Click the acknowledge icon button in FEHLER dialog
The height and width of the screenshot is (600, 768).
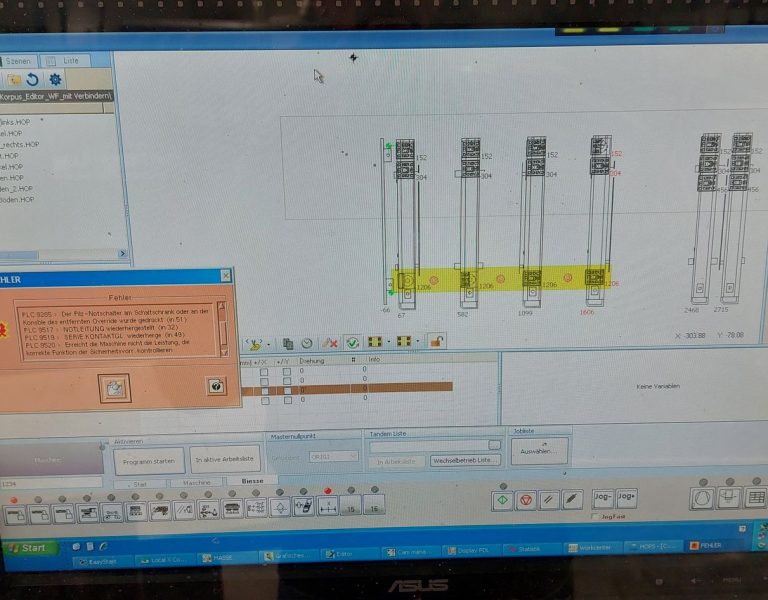pyautogui.click(x=115, y=388)
